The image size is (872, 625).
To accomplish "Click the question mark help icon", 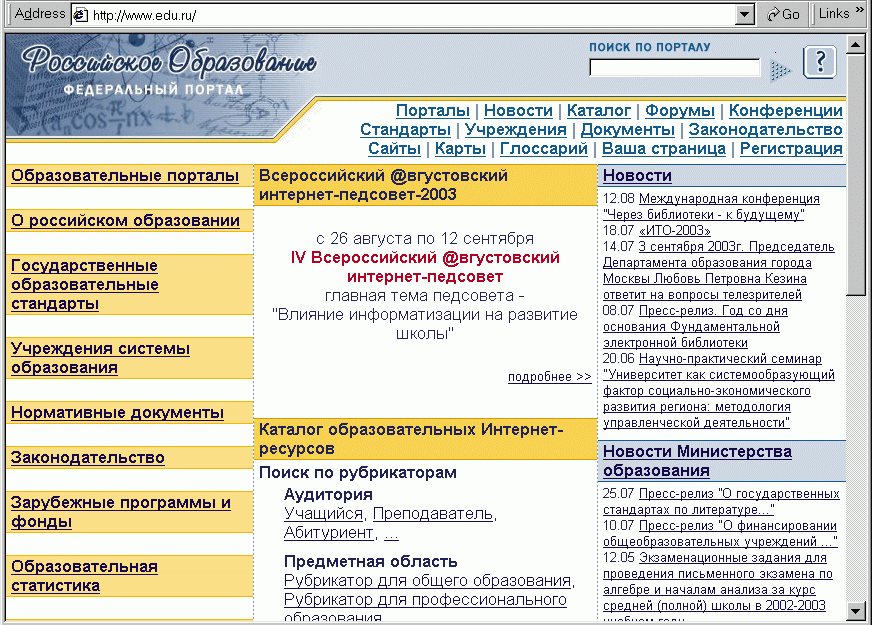I will pos(819,62).
